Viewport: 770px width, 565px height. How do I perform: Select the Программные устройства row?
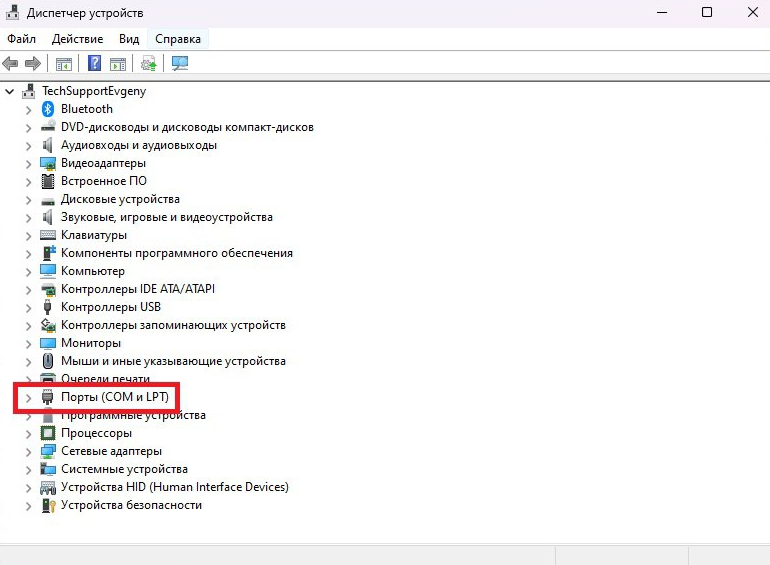tap(133, 416)
